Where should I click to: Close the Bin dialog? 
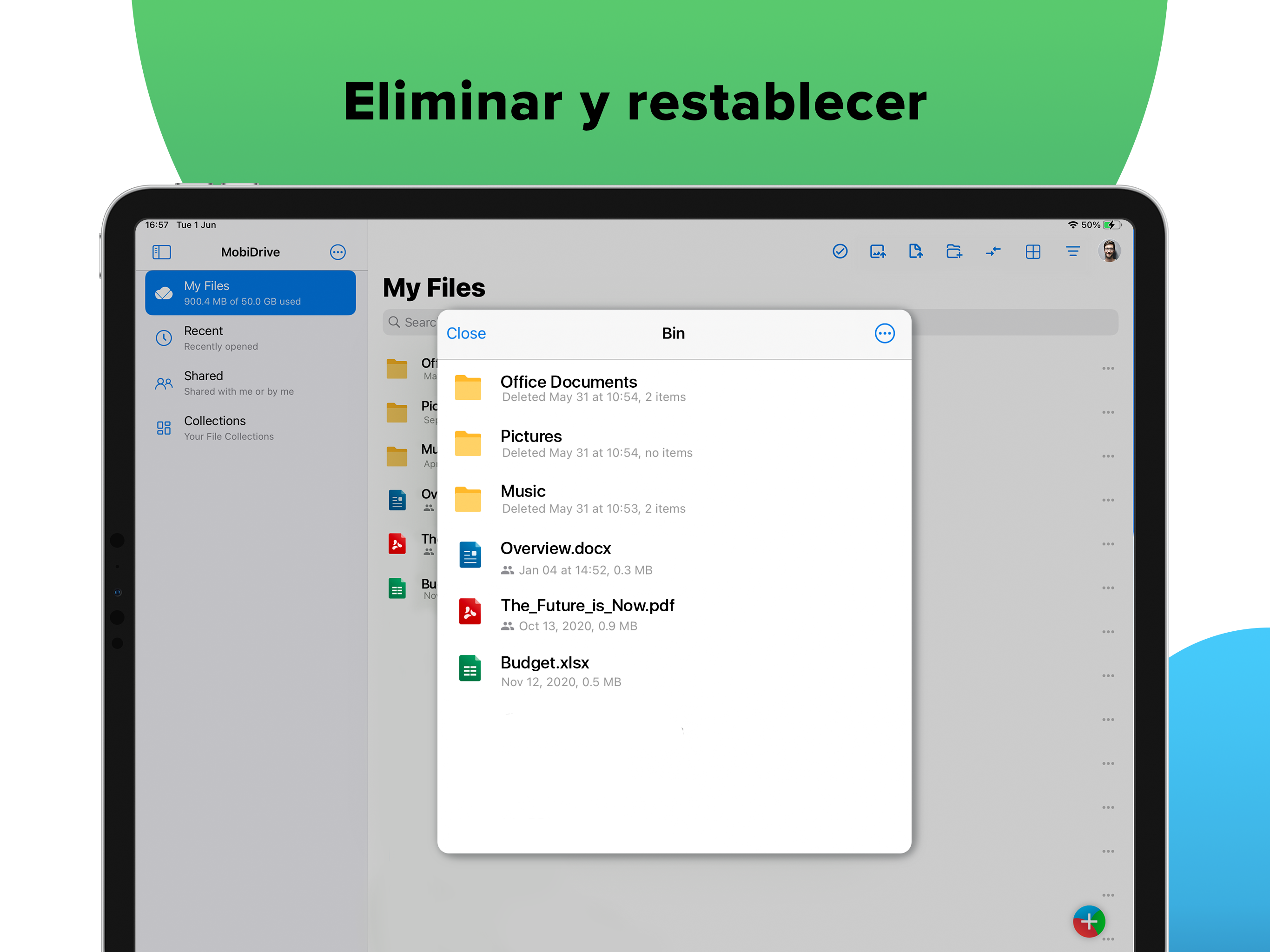tap(466, 333)
